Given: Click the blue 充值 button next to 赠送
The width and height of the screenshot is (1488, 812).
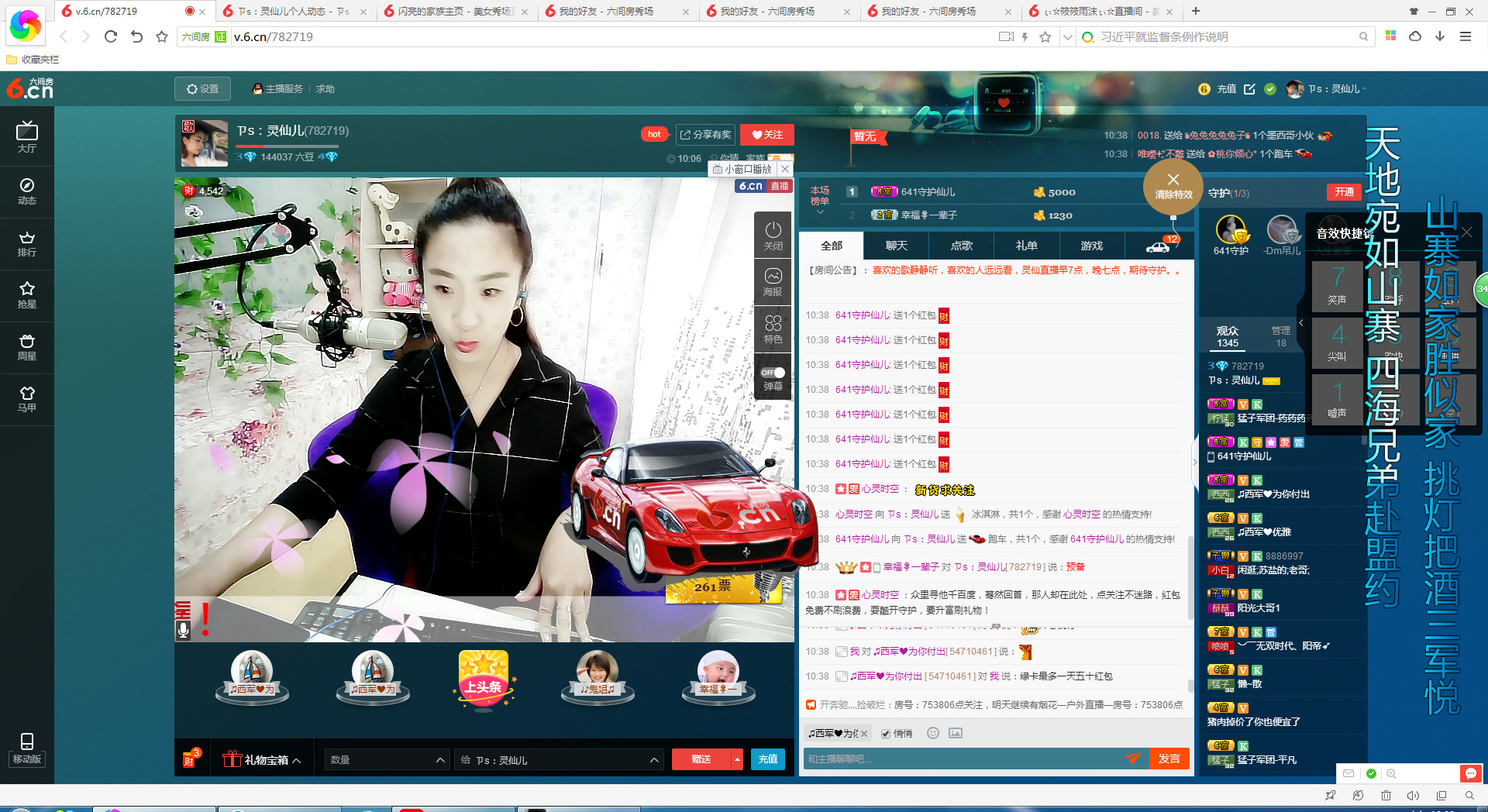Looking at the screenshot, I should click(767, 759).
